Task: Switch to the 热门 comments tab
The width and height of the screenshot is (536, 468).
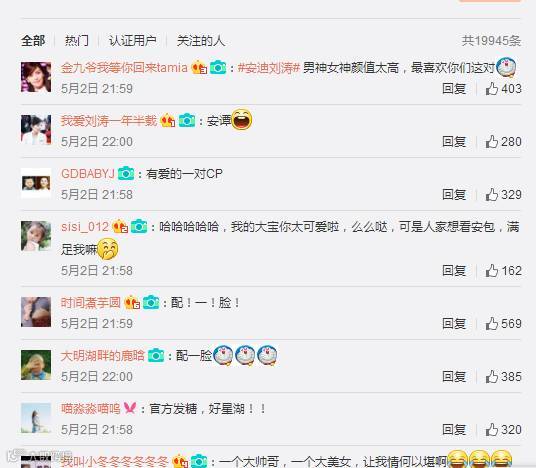Action: (x=77, y=41)
